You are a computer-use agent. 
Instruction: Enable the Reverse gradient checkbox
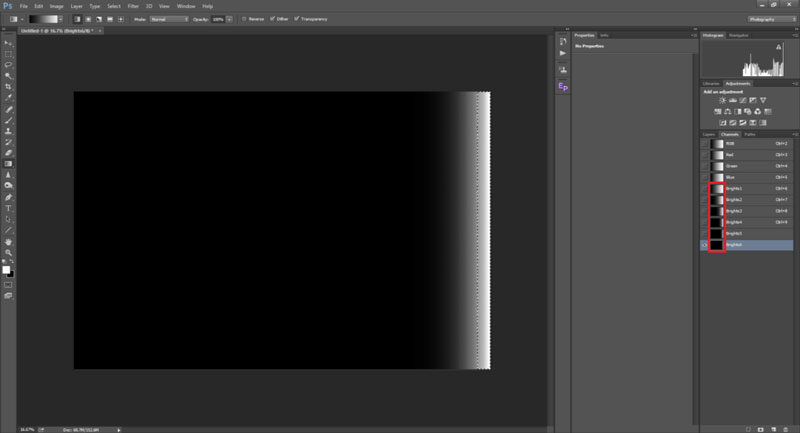tap(244, 19)
